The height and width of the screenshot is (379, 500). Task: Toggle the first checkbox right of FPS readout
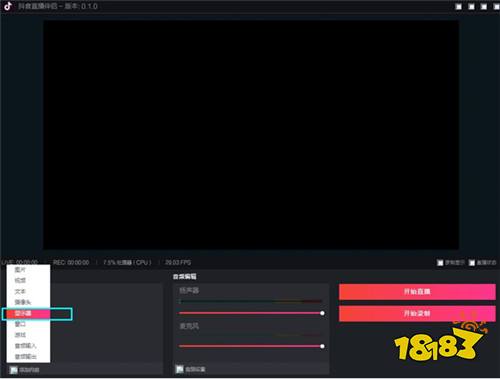point(440,263)
